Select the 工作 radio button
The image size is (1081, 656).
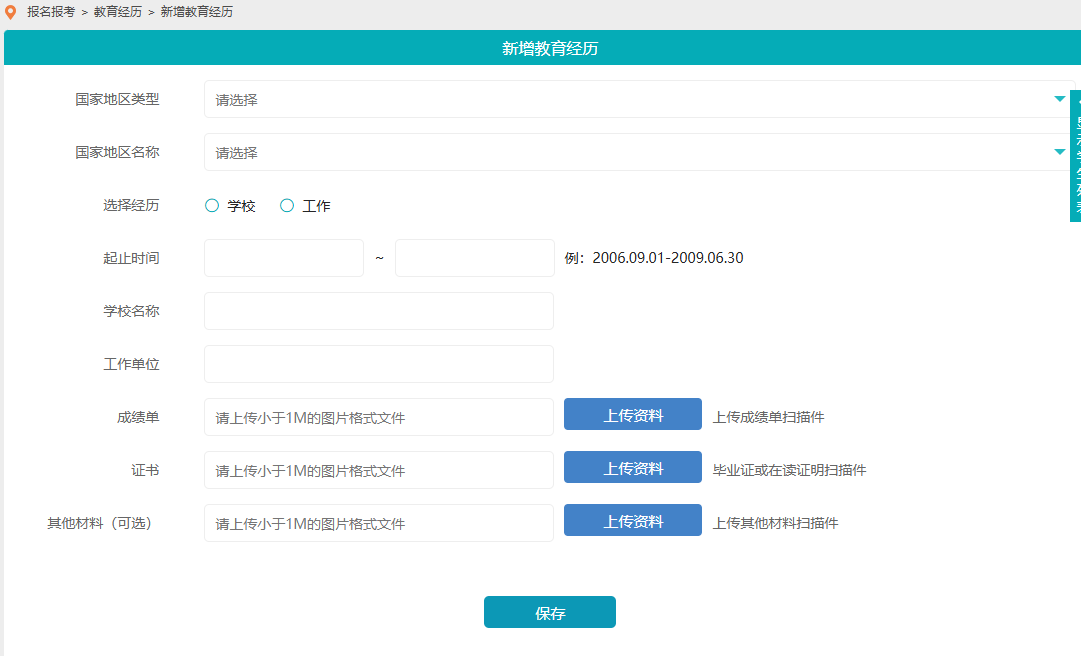click(288, 205)
